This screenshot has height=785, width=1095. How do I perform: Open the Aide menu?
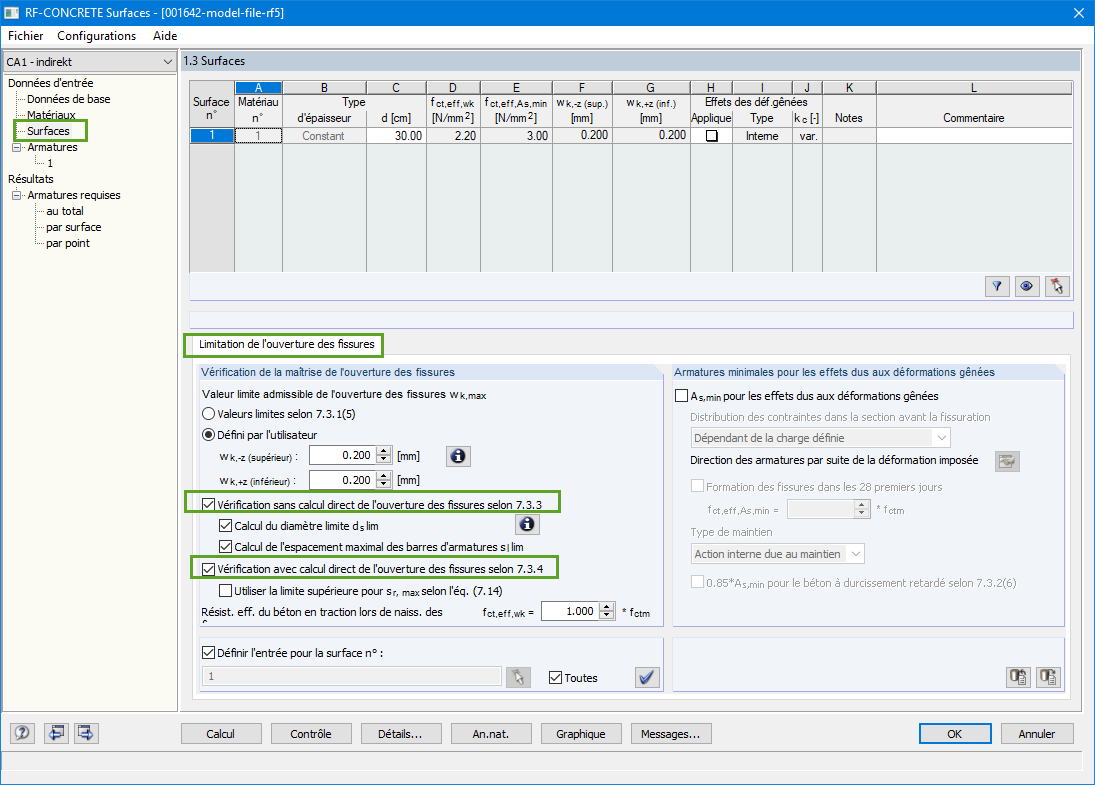coord(165,36)
